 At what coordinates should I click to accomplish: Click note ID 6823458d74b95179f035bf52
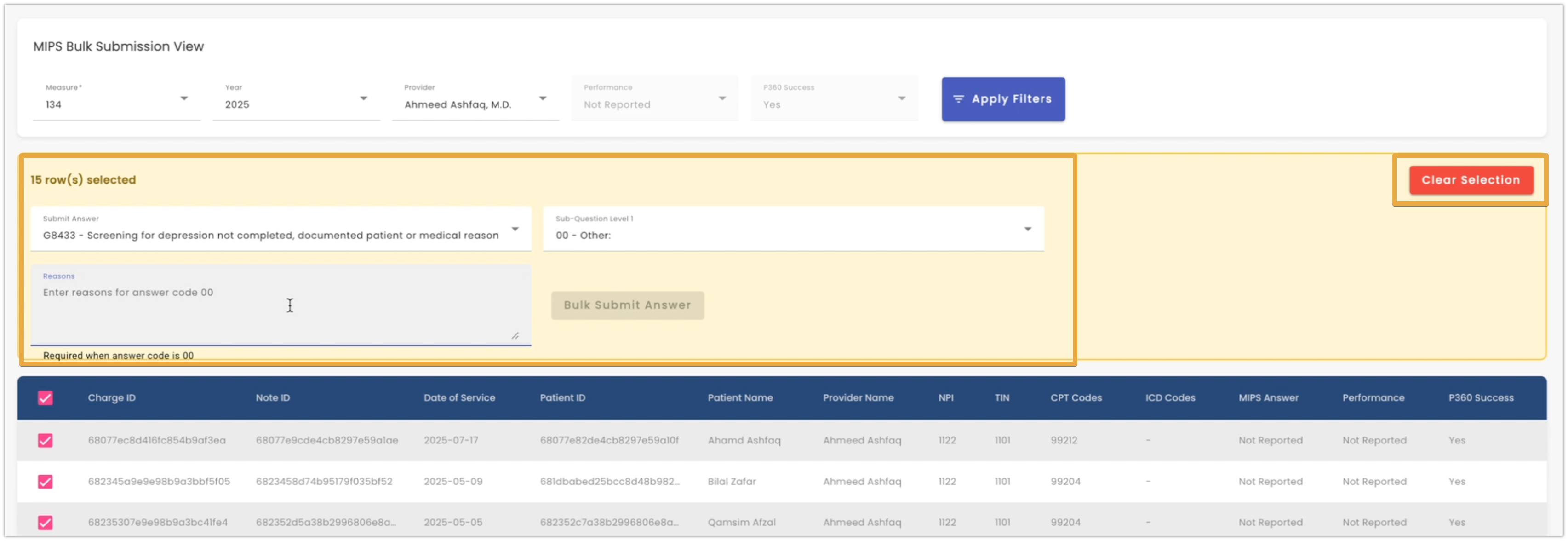[324, 482]
